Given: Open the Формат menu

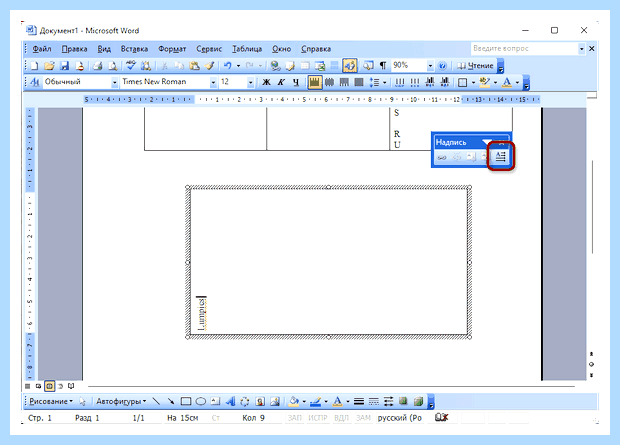Looking at the screenshot, I should (172, 49).
